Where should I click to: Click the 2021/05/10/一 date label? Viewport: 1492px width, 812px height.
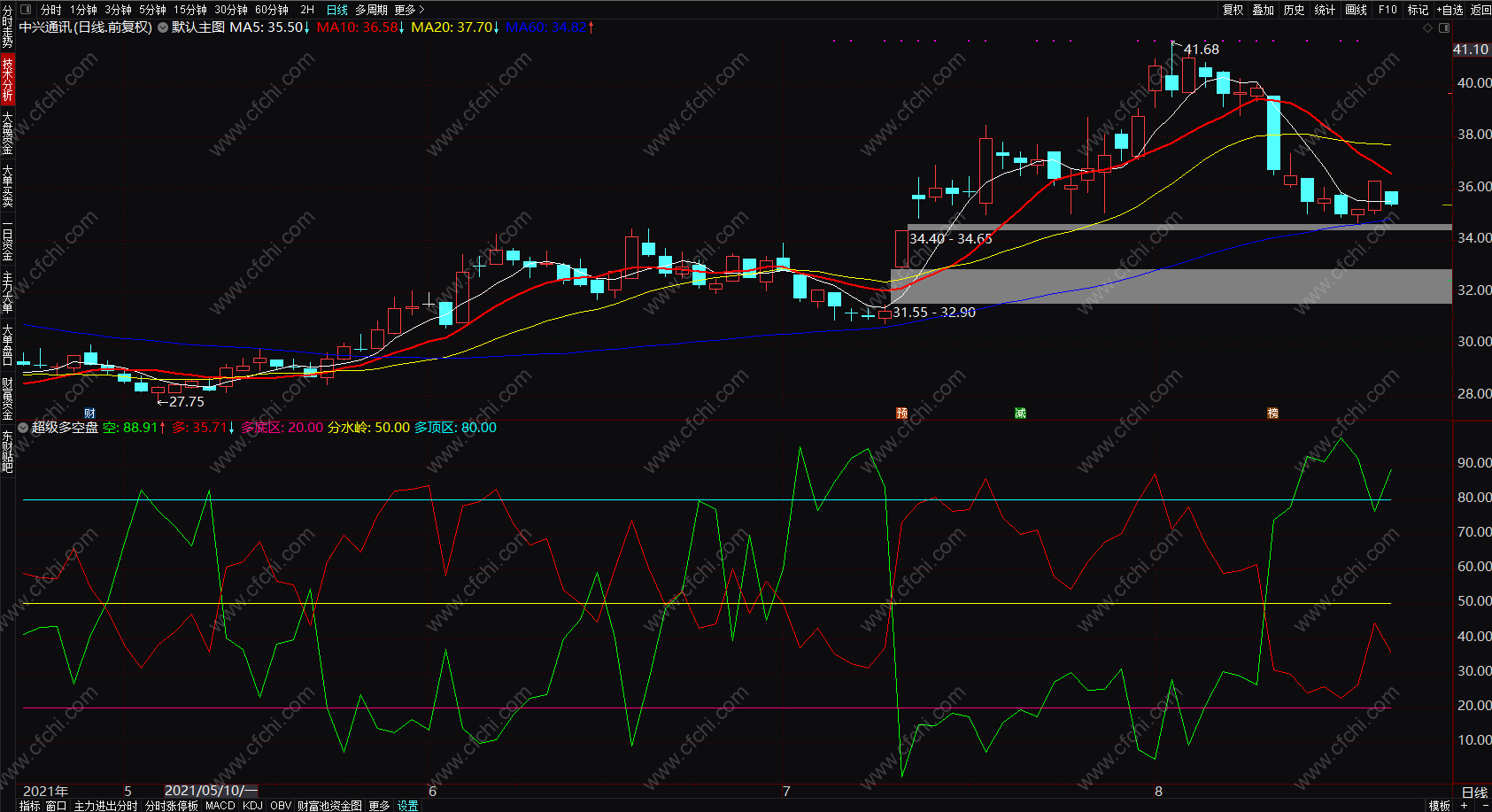[x=211, y=791]
